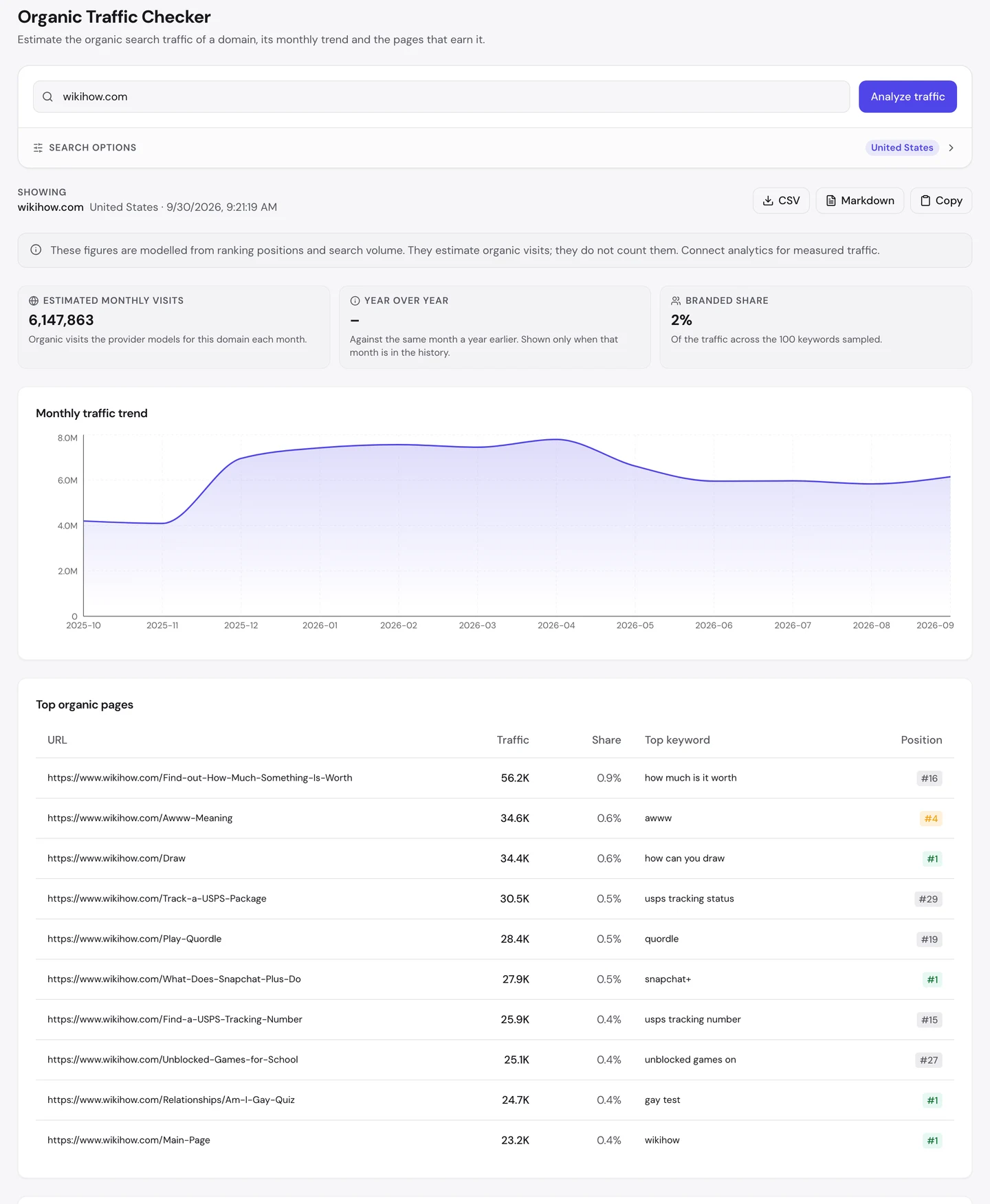Open the Unblocked-Games-for-School URL
Screen dimensions: 990x1204
click(x=173, y=1060)
